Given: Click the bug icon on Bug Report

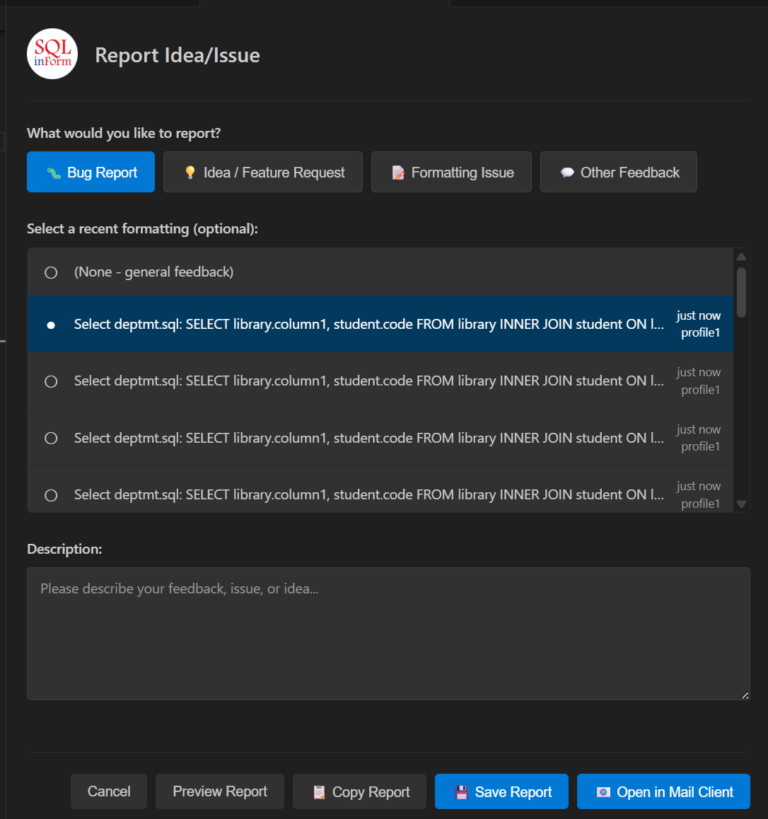Looking at the screenshot, I should [53, 173].
